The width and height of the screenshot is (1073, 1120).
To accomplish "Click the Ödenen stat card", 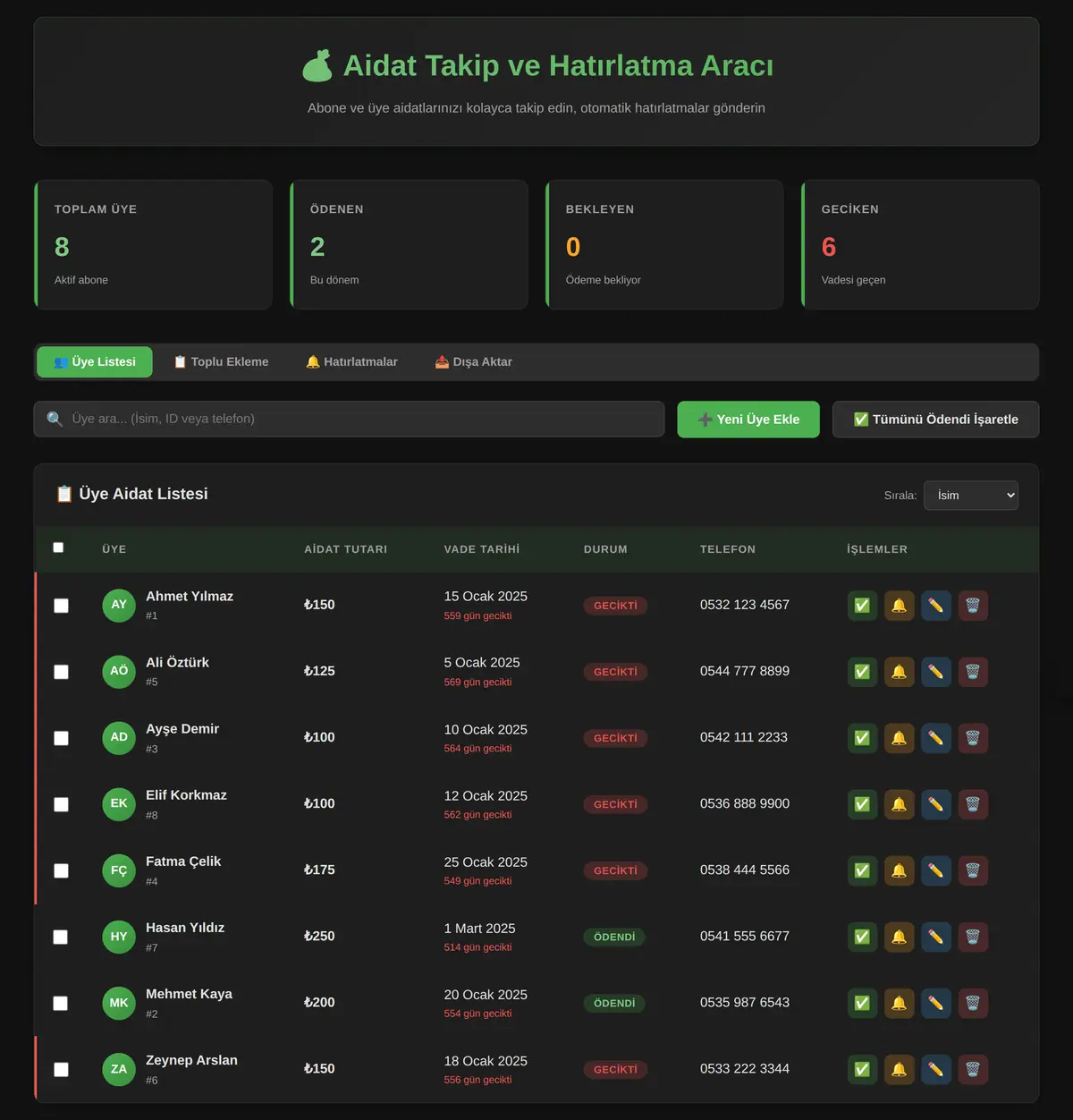I will tap(409, 245).
